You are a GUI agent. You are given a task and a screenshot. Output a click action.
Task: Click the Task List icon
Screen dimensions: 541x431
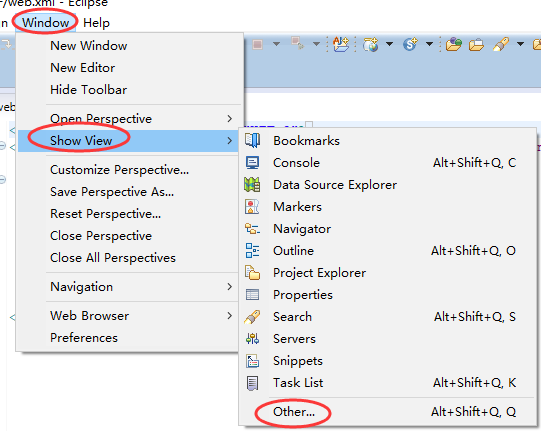[x=253, y=383]
